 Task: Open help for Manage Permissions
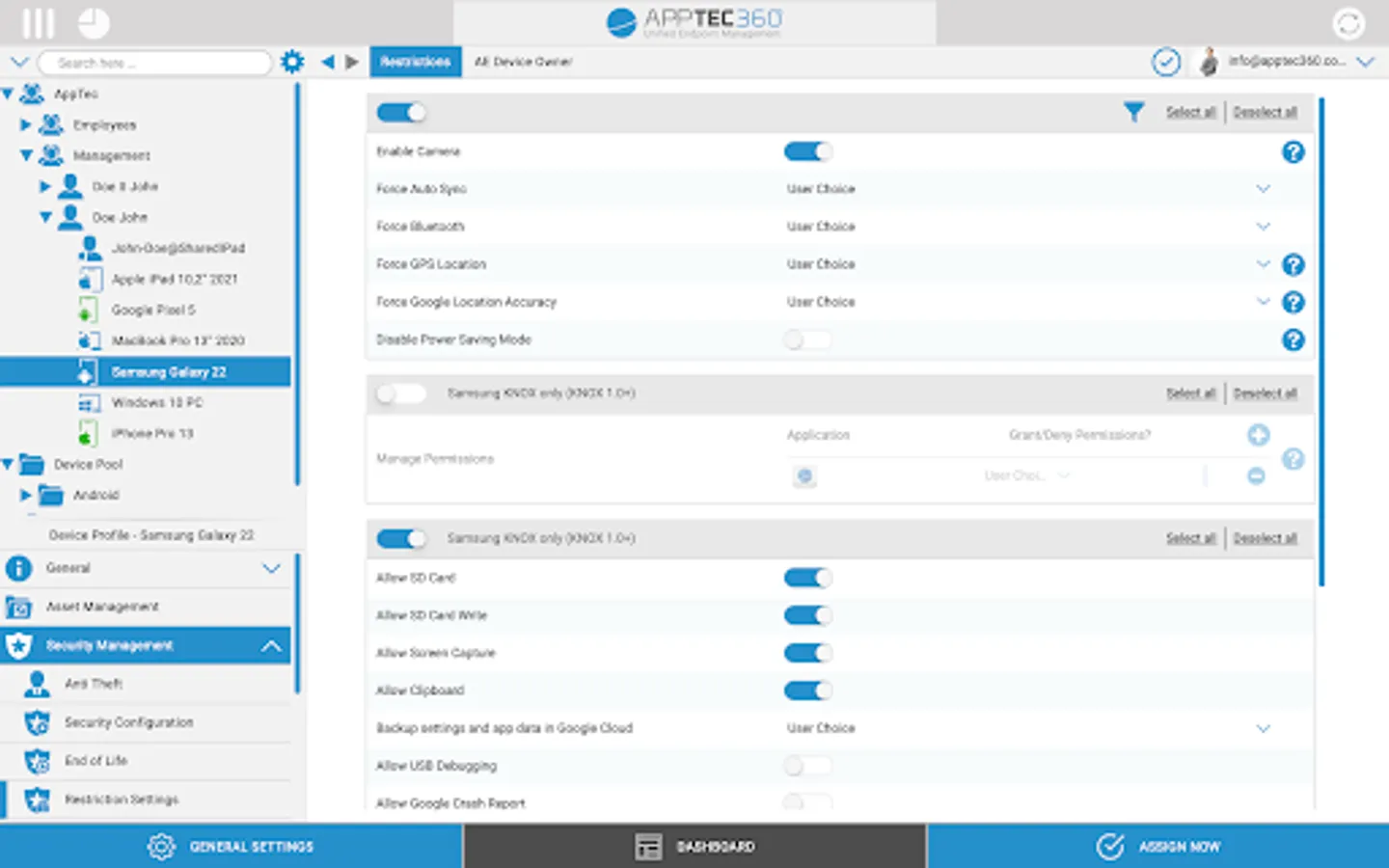pos(1293,459)
